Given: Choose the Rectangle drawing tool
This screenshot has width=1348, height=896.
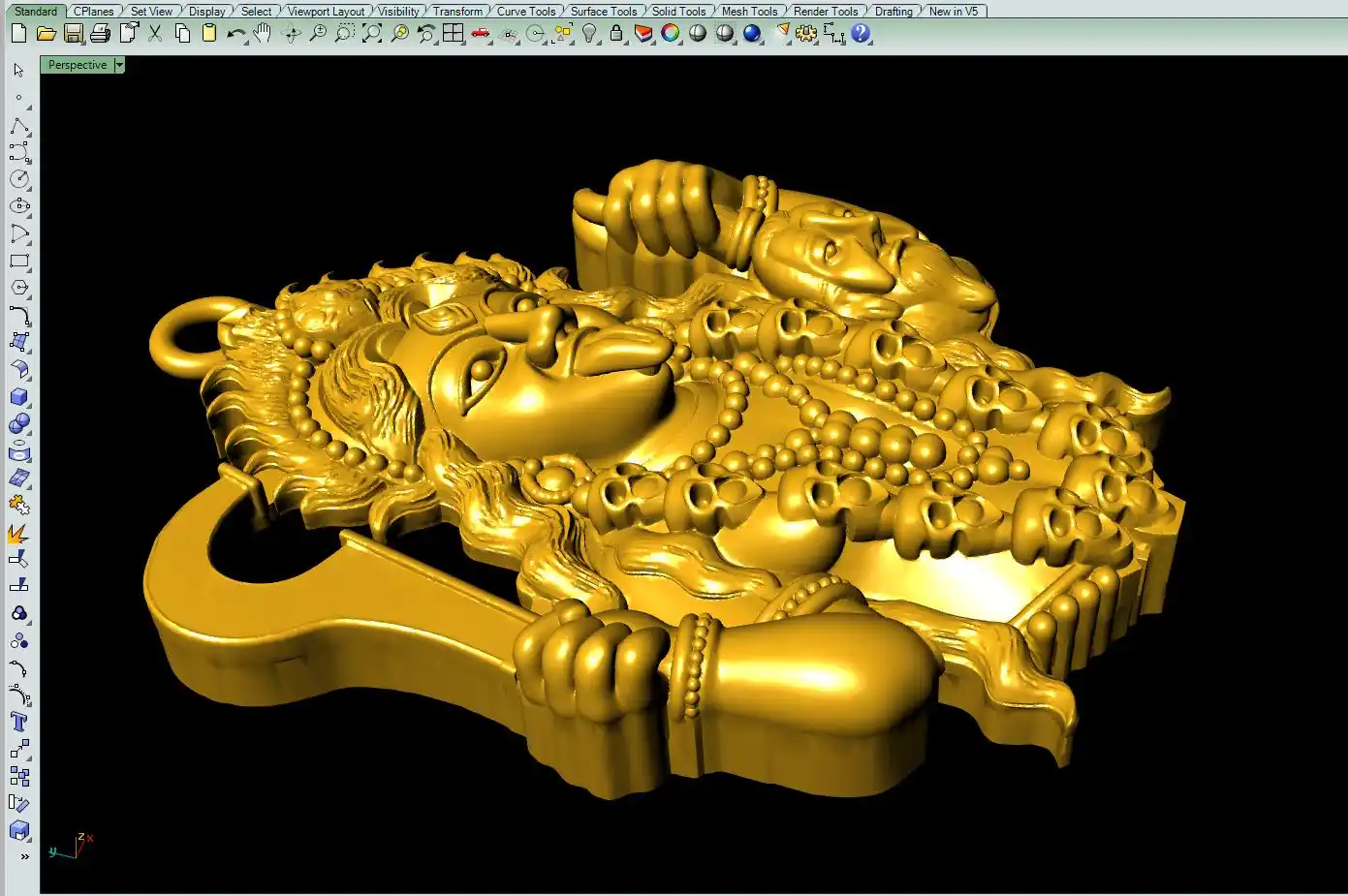Looking at the screenshot, I should pyautogui.click(x=19, y=262).
